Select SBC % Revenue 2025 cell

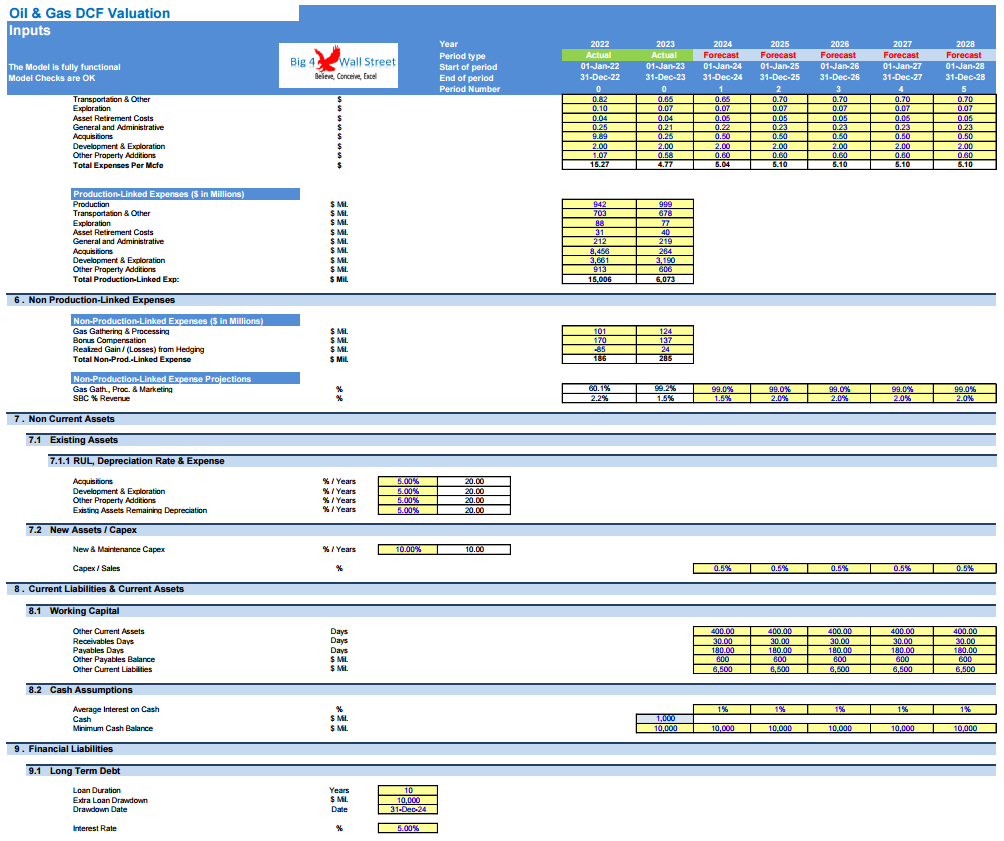(779, 398)
